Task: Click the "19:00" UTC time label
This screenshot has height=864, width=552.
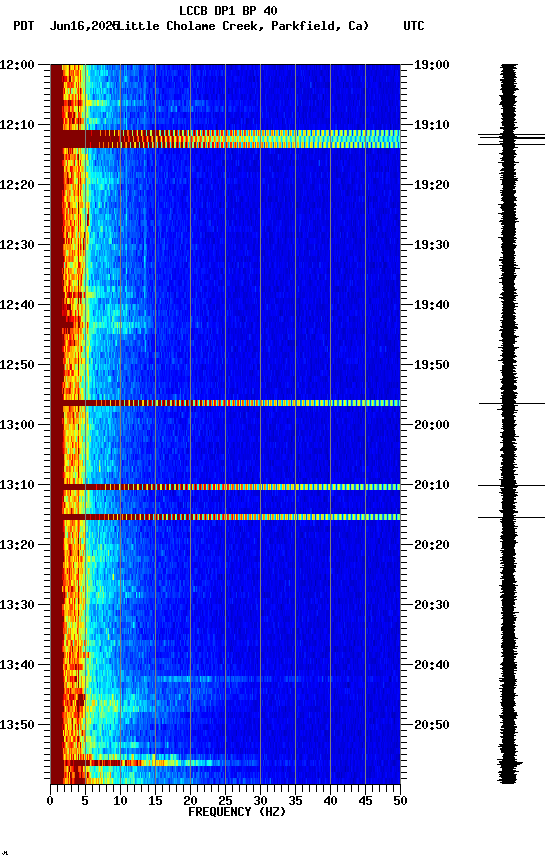Action: pos(432,65)
